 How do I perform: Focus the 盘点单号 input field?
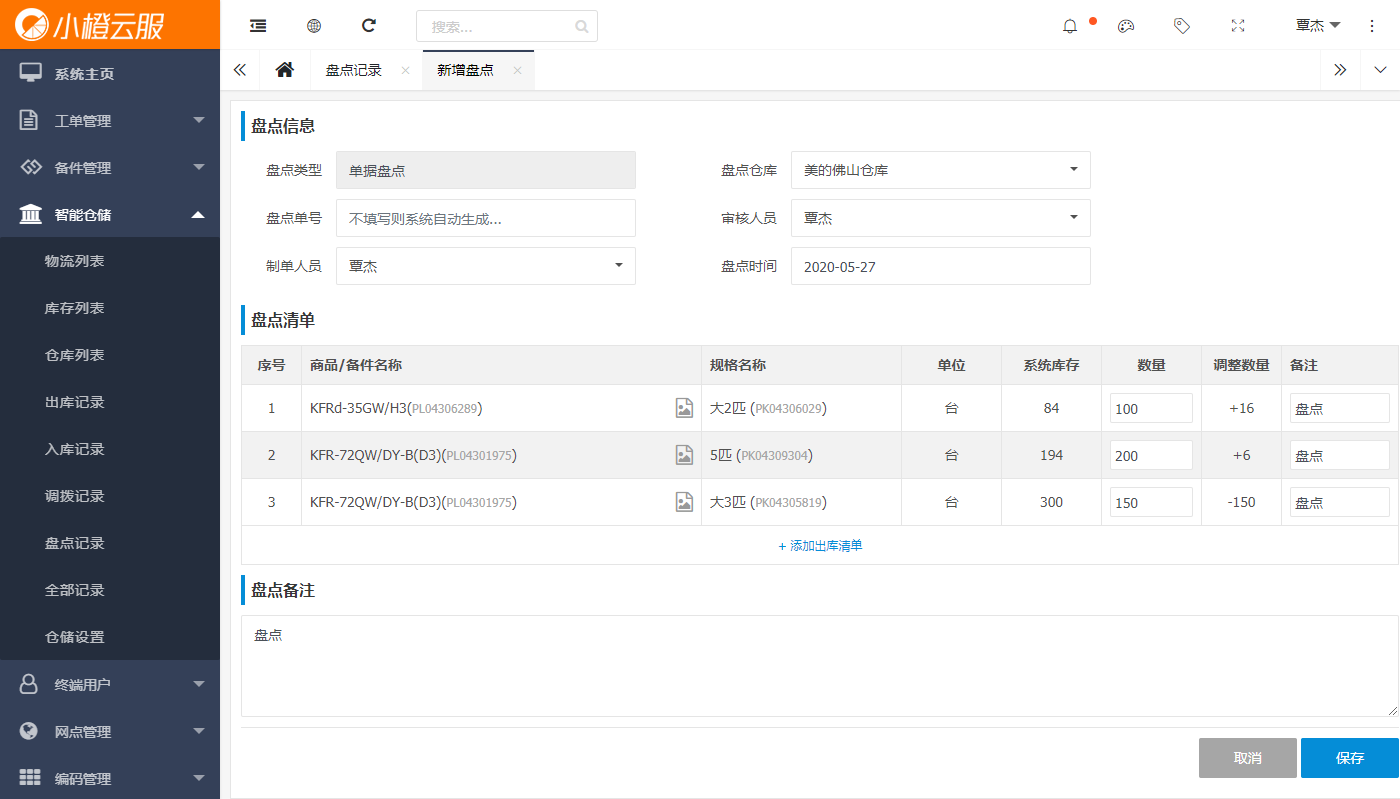(486, 218)
